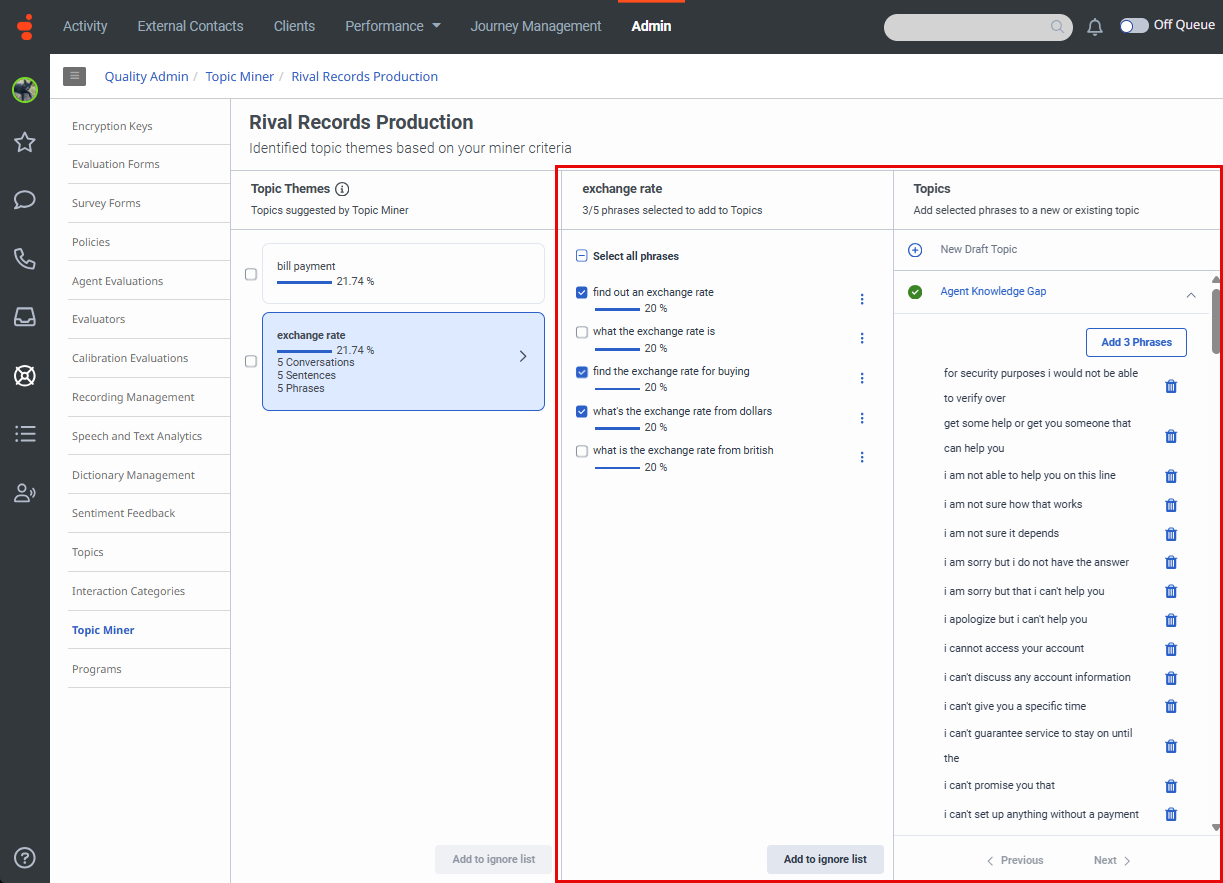
Task: Open the notifications bell icon
Action: tap(1095, 27)
